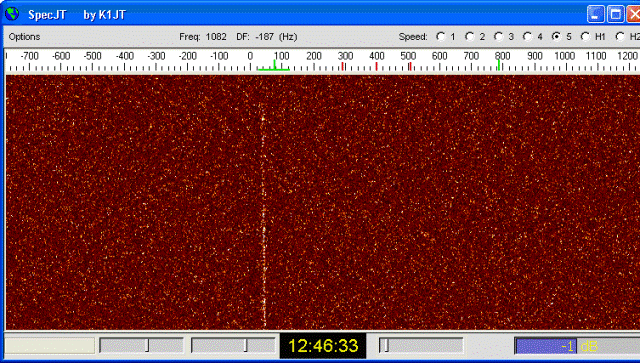Click the SpecJT globe icon in title bar
This screenshot has width=640, height=363.
pos(12,14)
